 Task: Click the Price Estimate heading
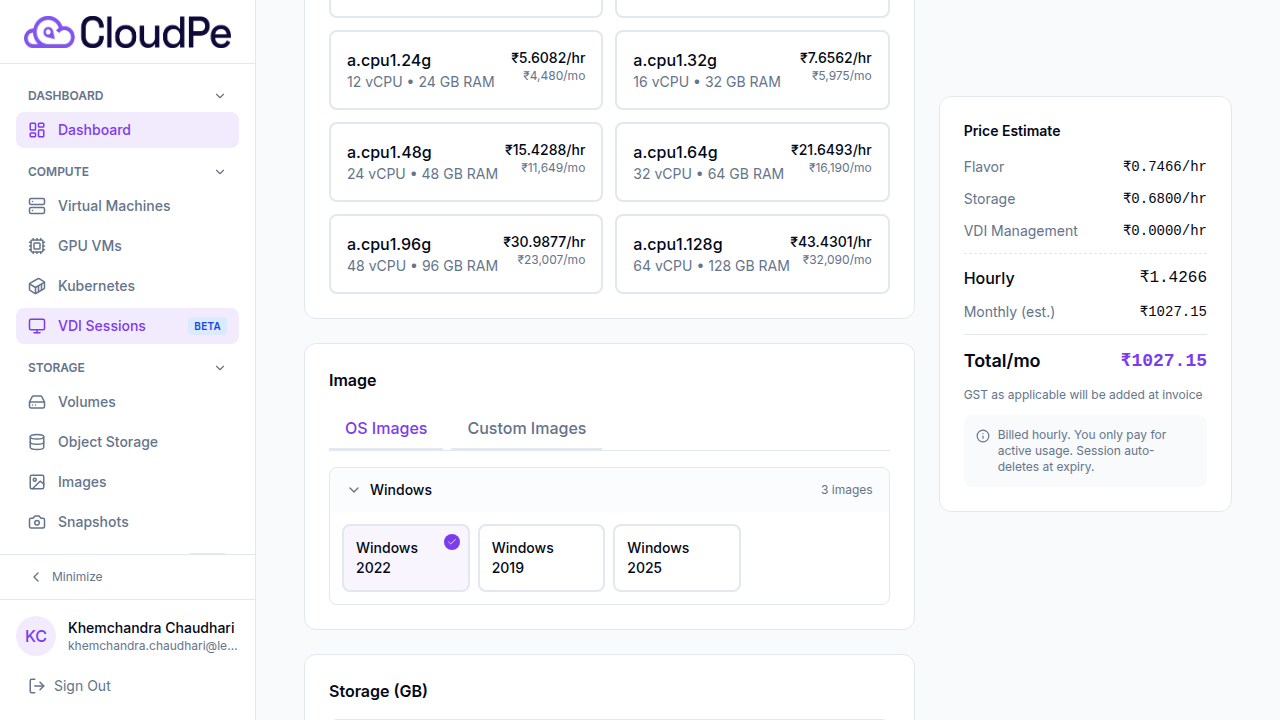pyautogui.click(x=1012, y=131)
